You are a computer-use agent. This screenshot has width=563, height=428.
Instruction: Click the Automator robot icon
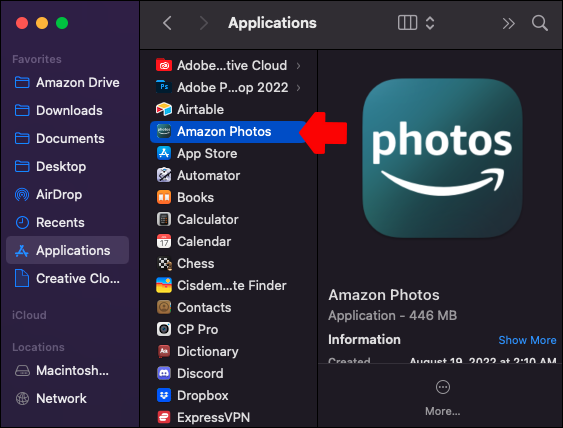[x=164, y=175]
